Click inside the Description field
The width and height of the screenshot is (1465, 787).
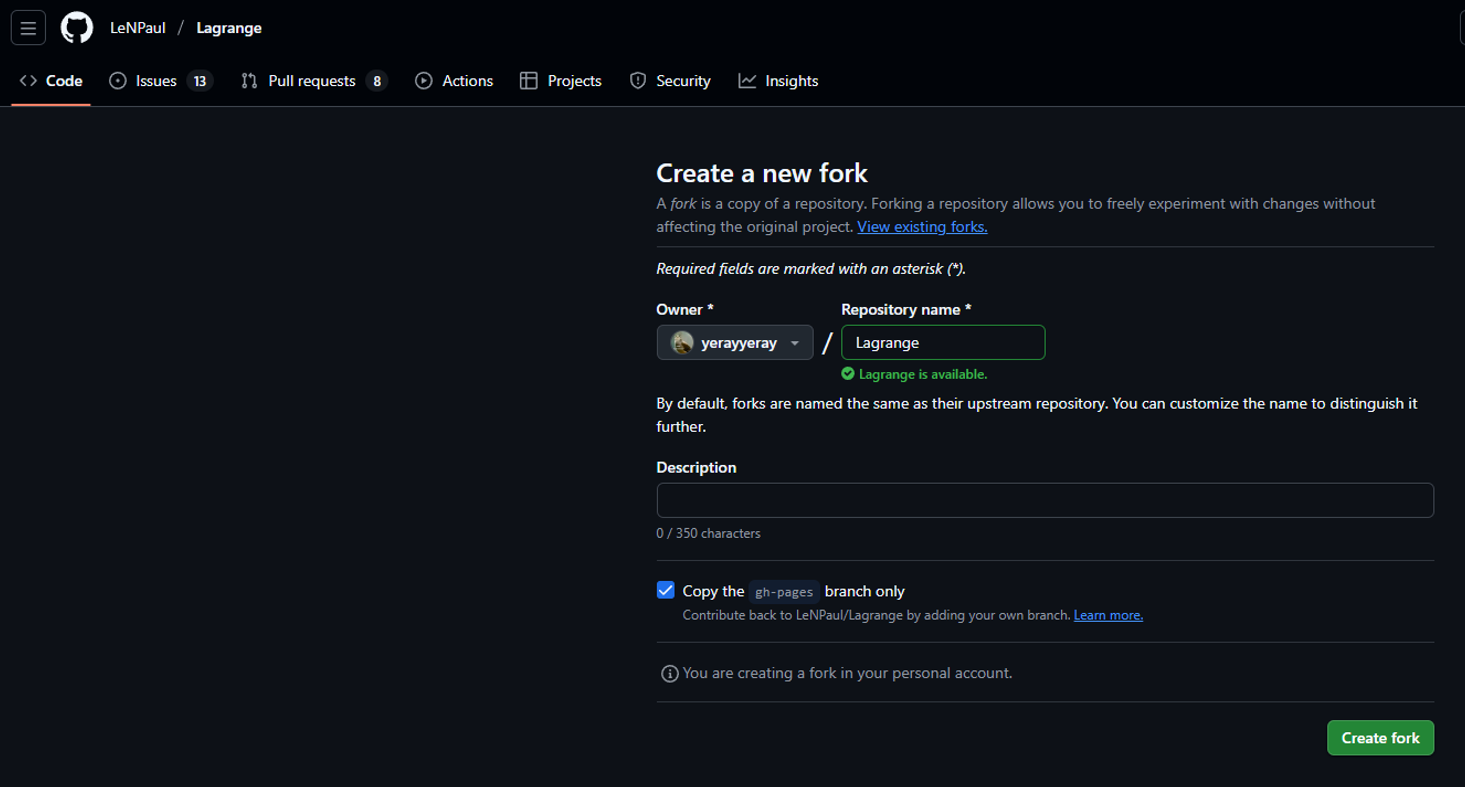click(x=1045, y=500)
